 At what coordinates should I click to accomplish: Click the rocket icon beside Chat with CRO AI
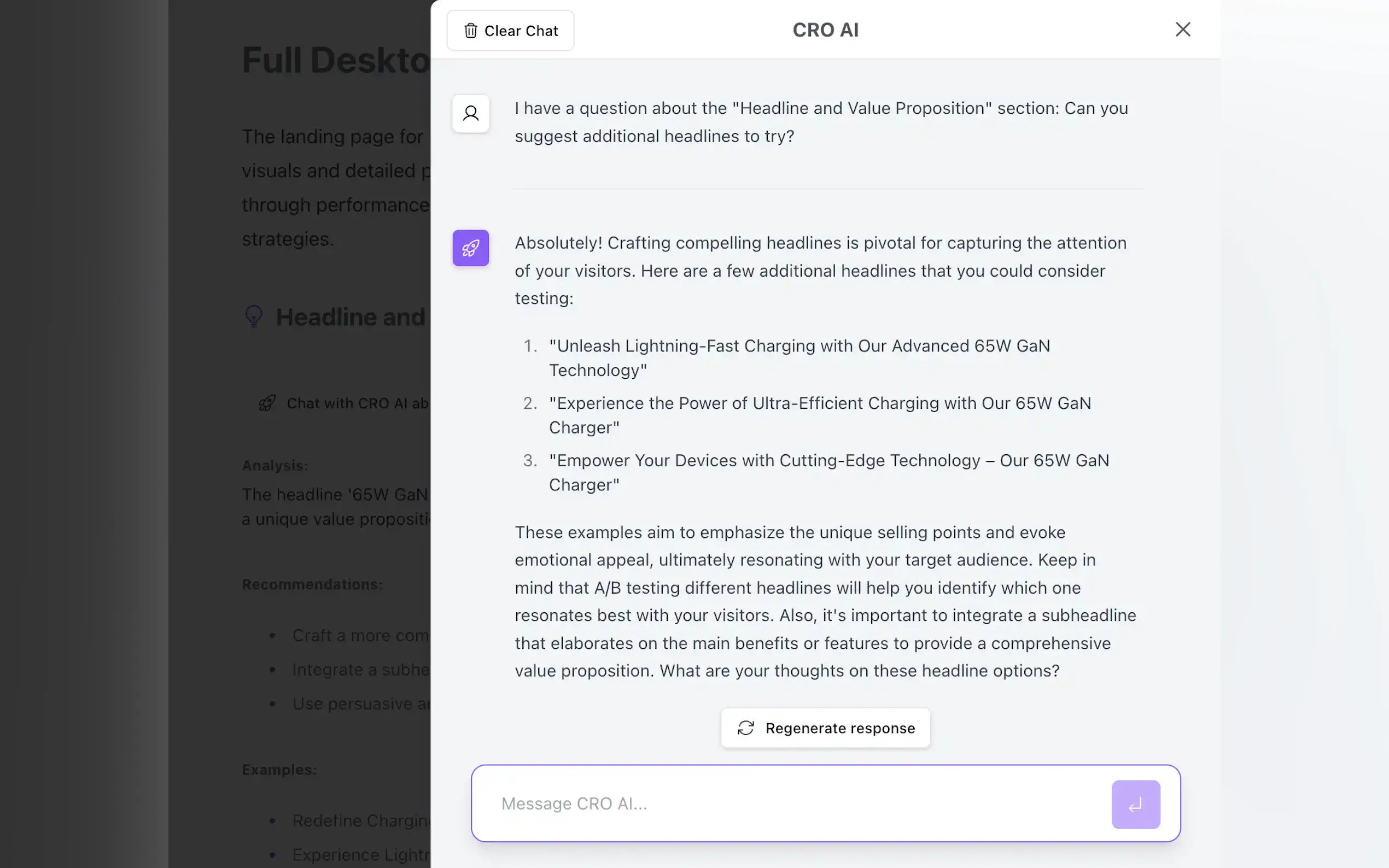[x=267, y=403]
